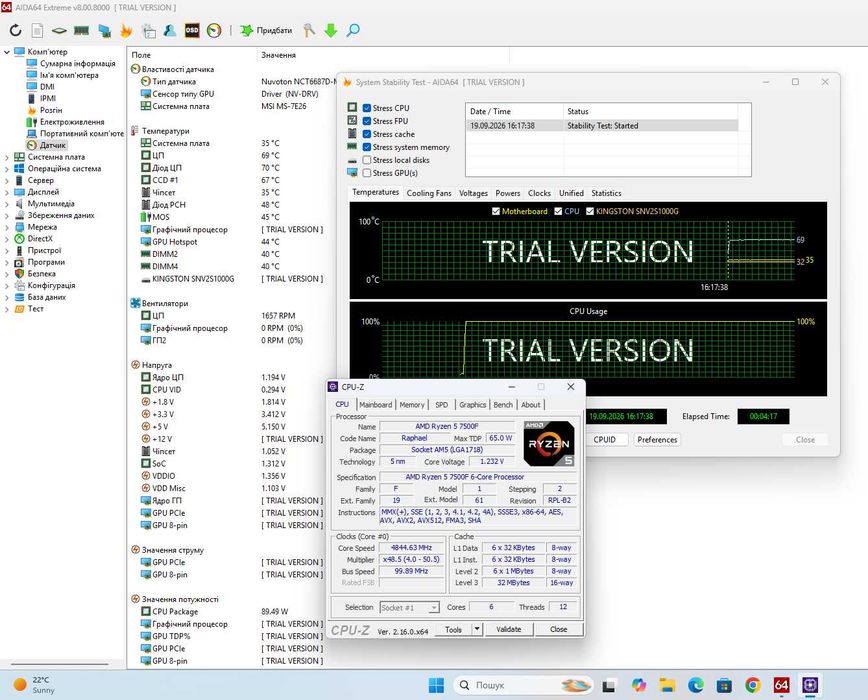Click the audit clipboard icon in AIDA64 toolbar
Screen dimensions: 868x700
point(148,30)
